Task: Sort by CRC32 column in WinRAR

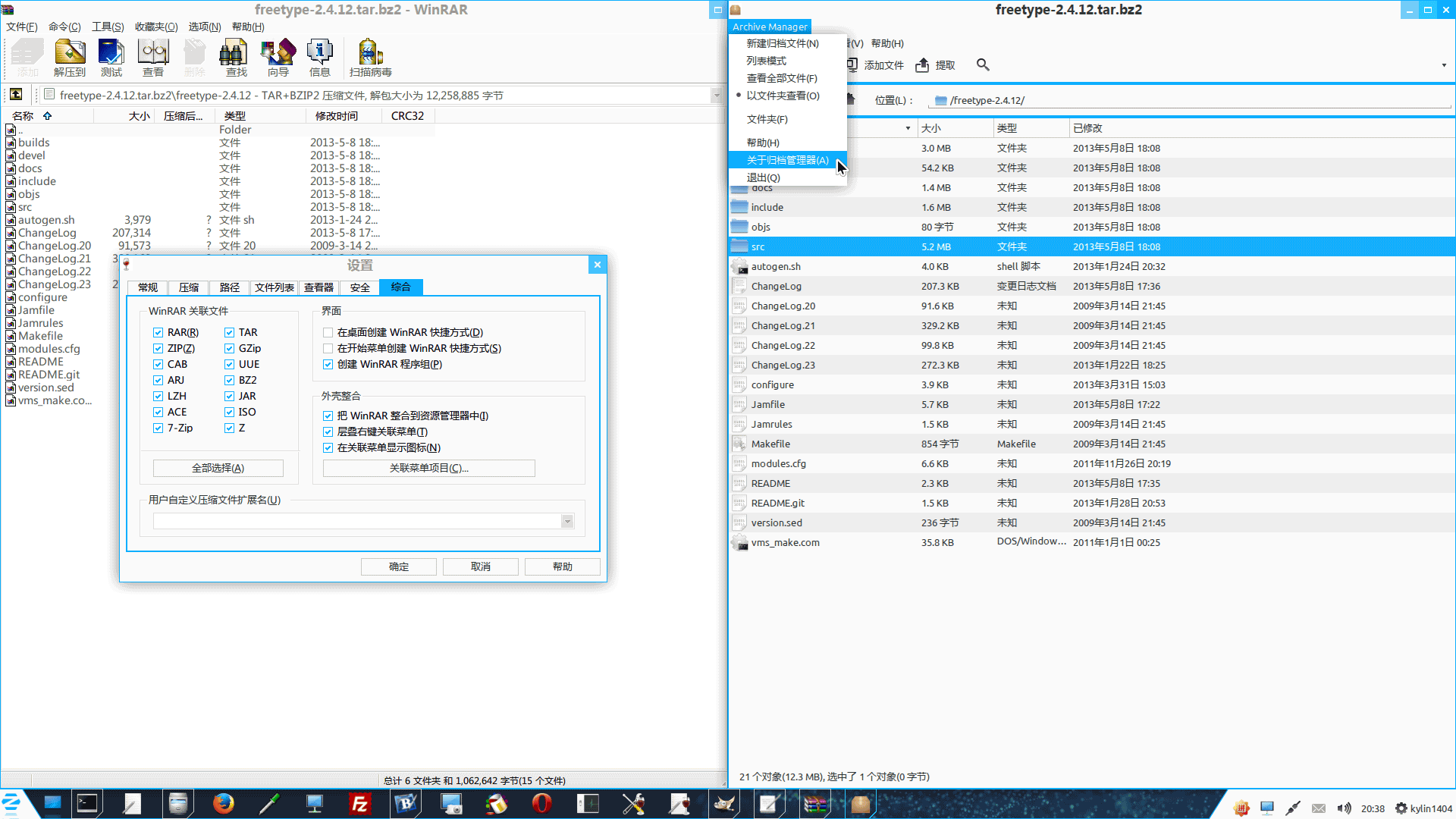Action: [x=407, y=116]
